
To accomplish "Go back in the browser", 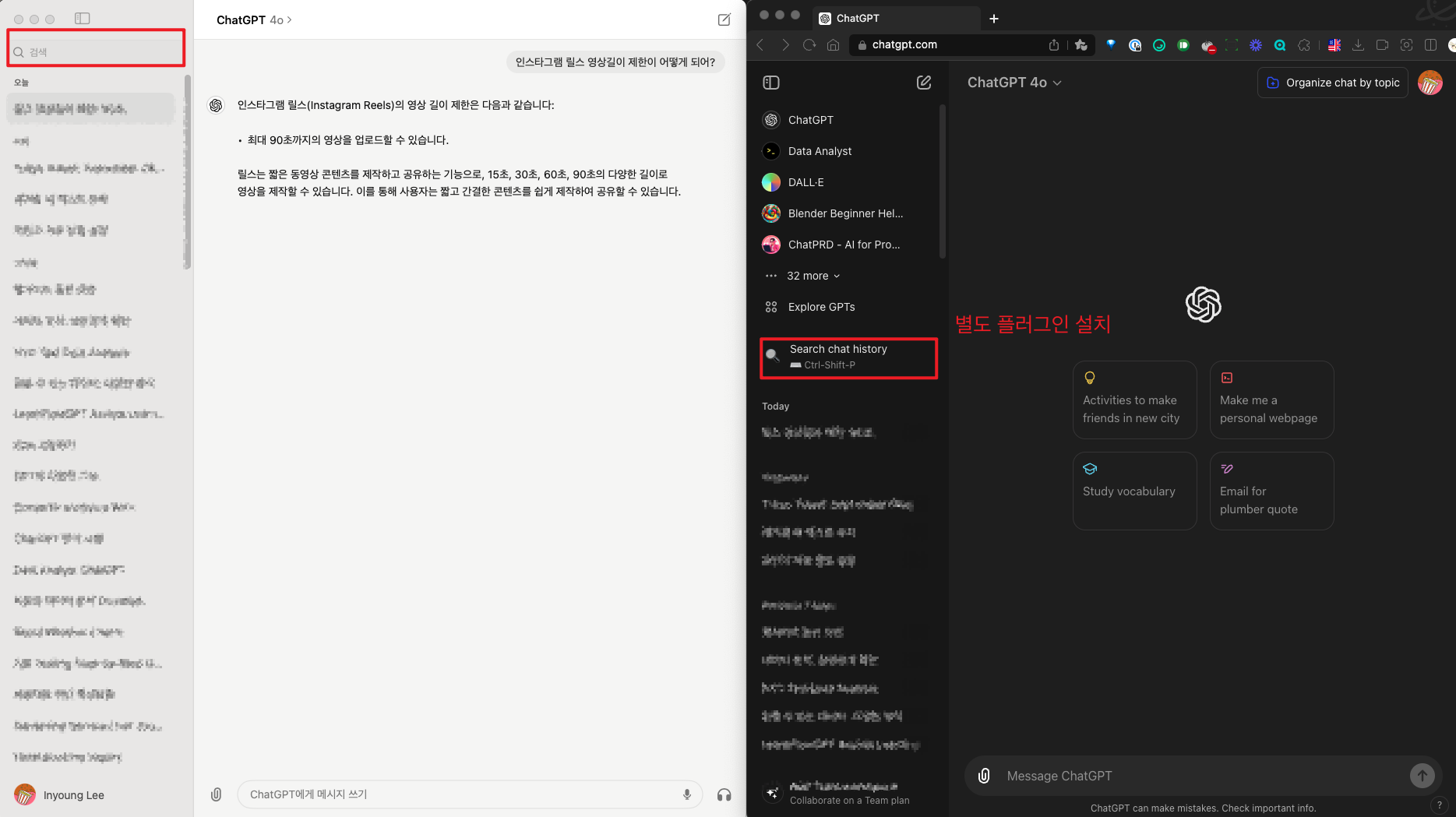I will [x=761, y=45].
